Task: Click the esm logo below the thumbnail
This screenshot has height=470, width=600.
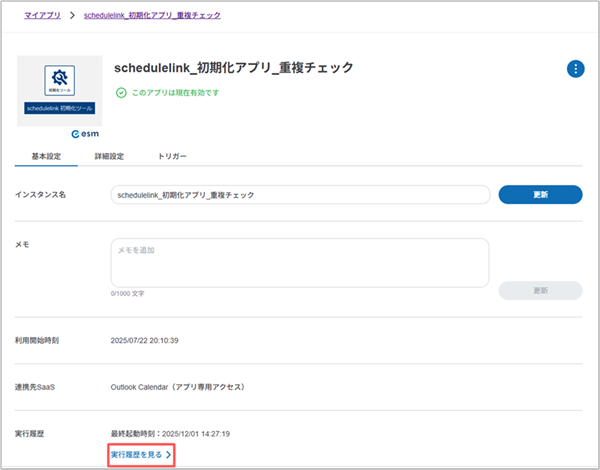Action: 85,132
